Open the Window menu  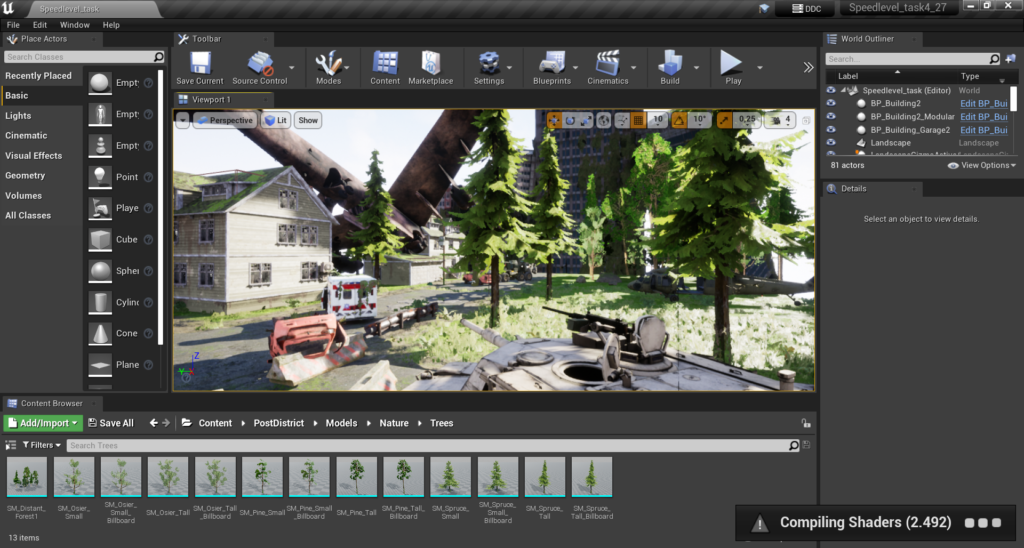(x=74, y=24)
